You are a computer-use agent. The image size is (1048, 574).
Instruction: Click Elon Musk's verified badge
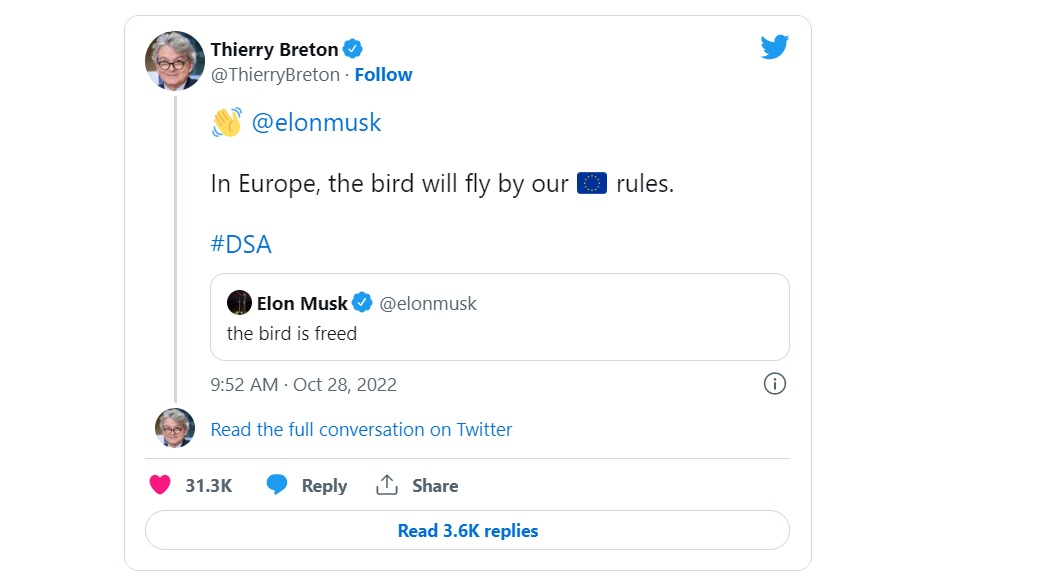[x=363, y=303]
